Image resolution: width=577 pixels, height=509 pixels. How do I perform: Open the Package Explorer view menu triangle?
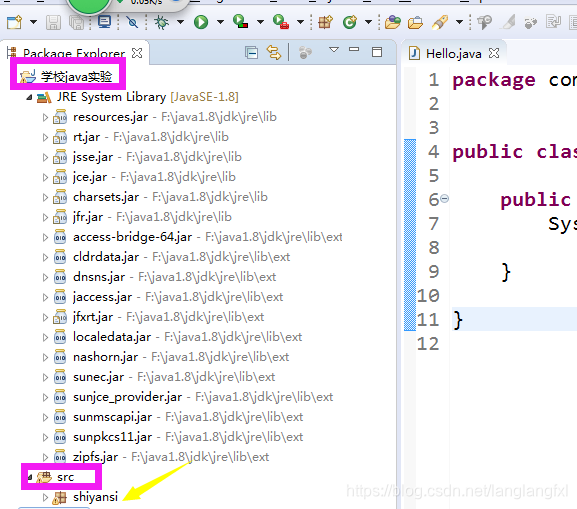click(x=334, y=49)
